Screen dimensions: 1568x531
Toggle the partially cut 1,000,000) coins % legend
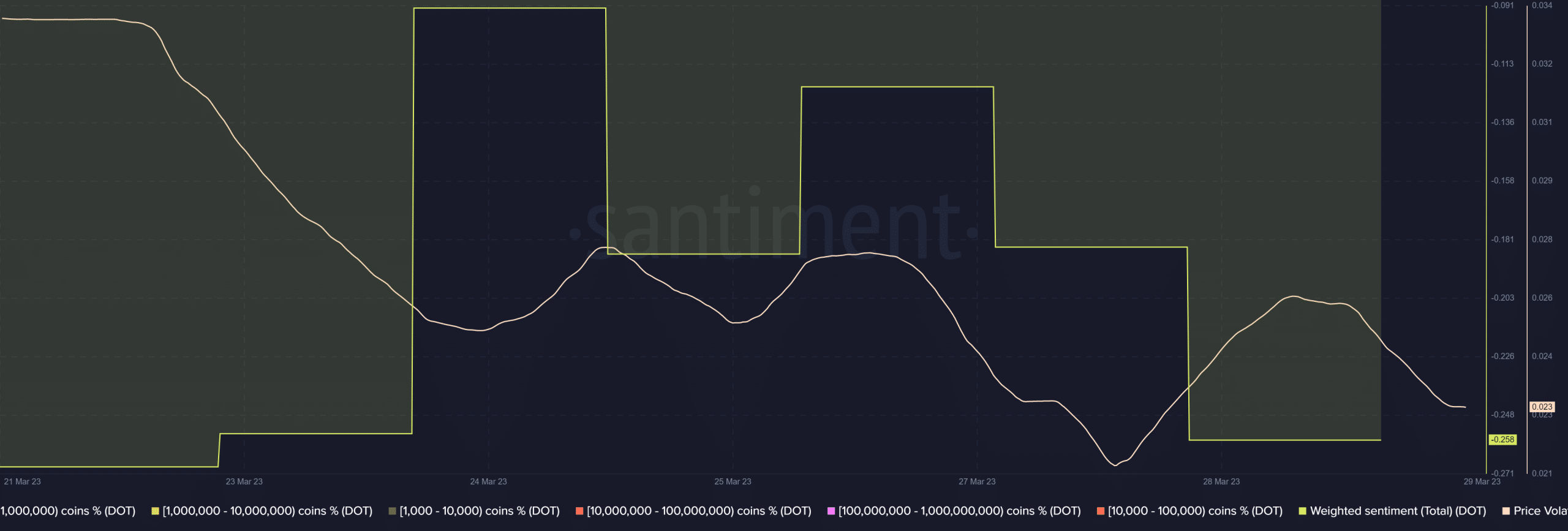67,511
